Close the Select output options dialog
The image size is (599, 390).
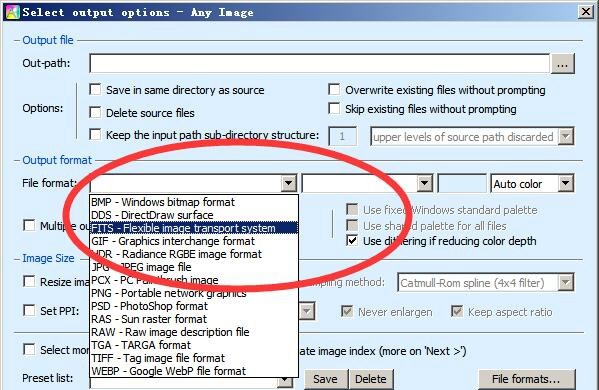point(586,11)
